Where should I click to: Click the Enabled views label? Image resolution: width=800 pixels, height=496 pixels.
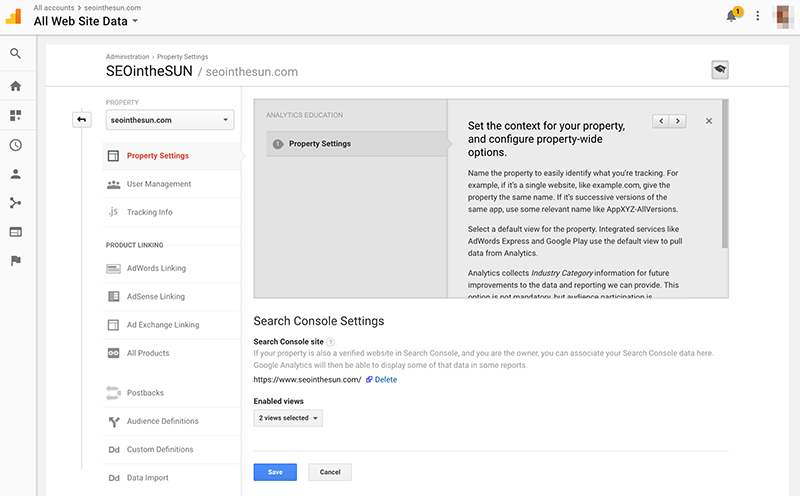pos(279,401)
